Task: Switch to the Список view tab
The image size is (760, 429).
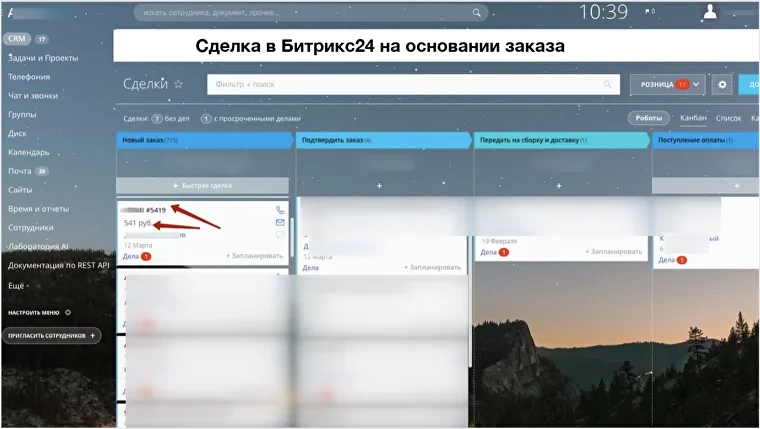Action: 728,118
